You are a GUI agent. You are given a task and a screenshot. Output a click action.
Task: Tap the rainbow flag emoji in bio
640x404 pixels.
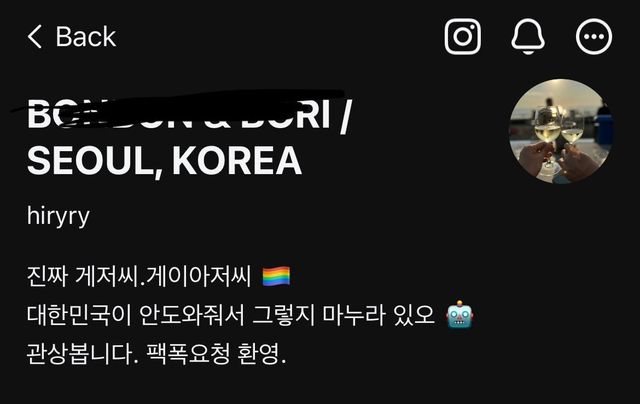click(x=276, y=276)
